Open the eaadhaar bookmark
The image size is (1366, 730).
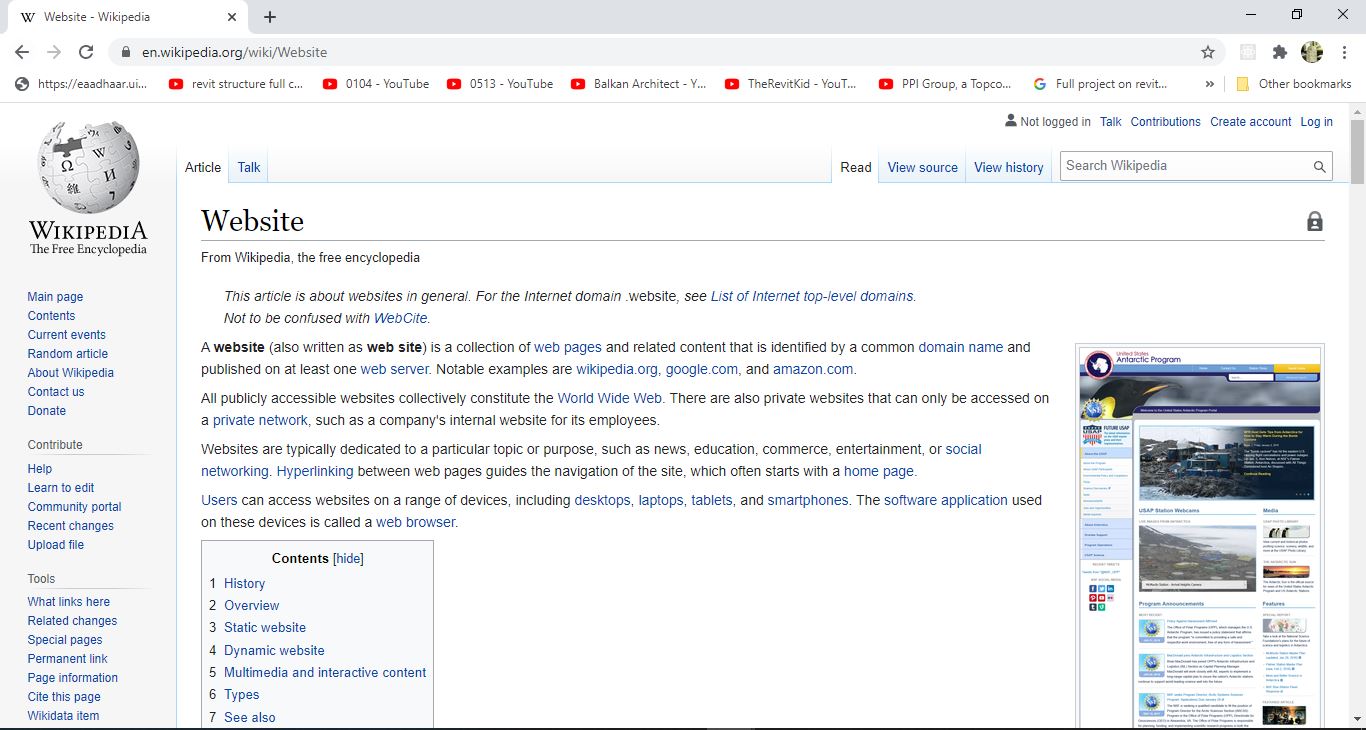[82, 84]
